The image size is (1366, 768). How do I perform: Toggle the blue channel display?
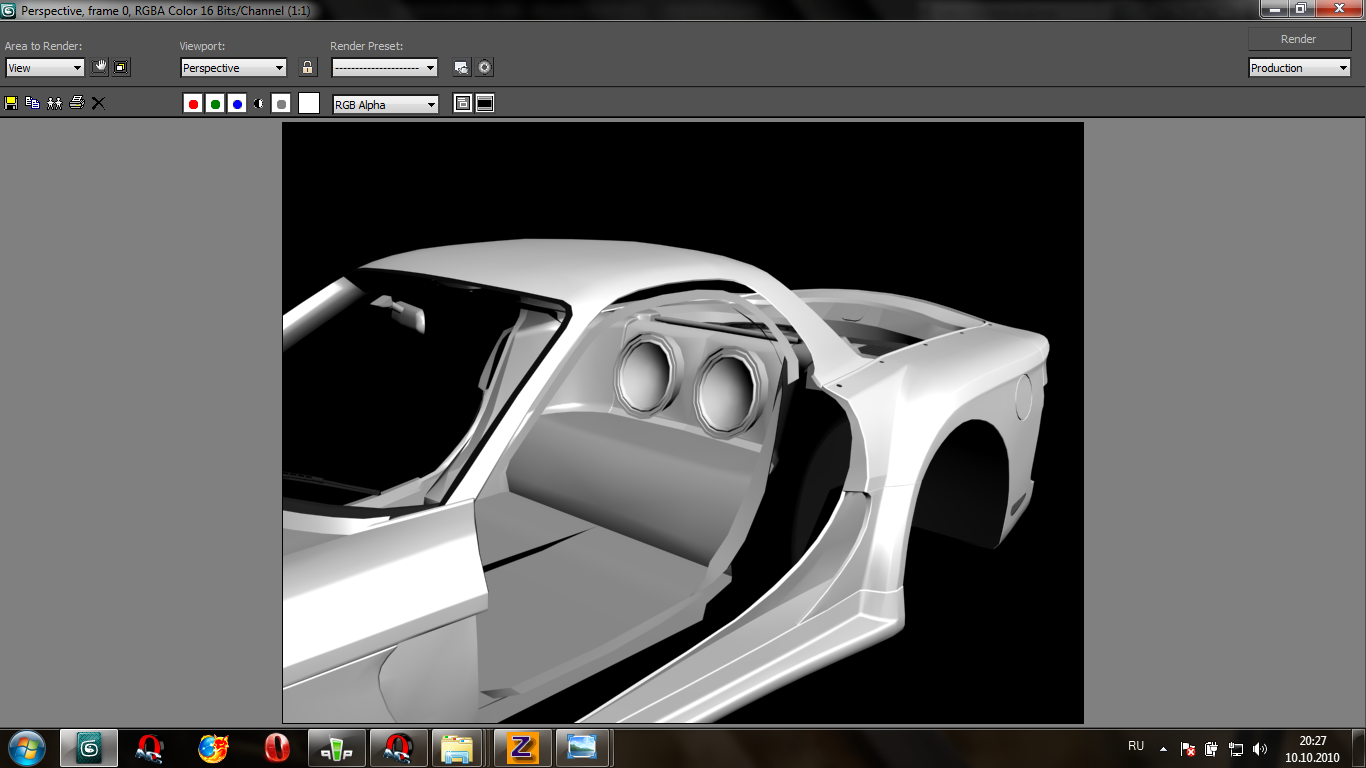237,104
